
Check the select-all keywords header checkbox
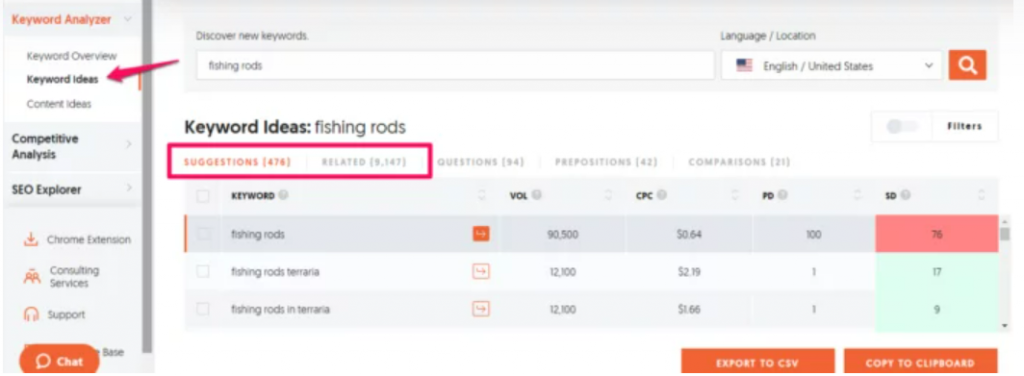tap(203, 196)
